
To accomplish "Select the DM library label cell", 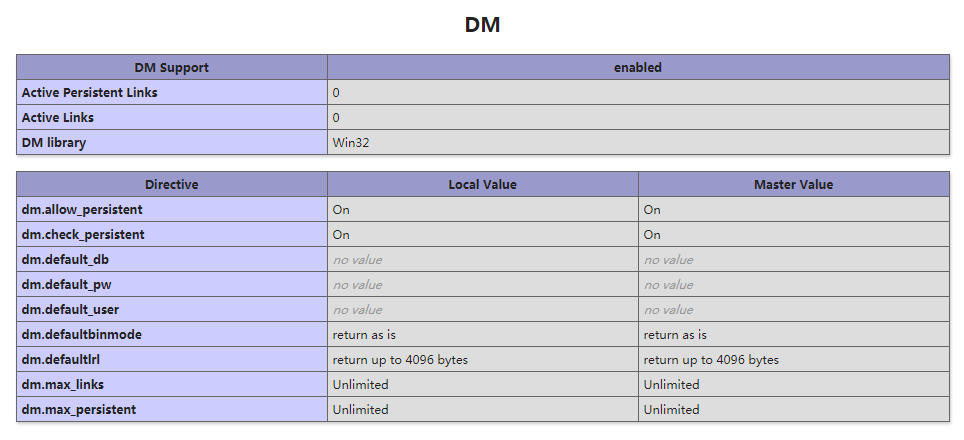I will click(x=172, y=143).
